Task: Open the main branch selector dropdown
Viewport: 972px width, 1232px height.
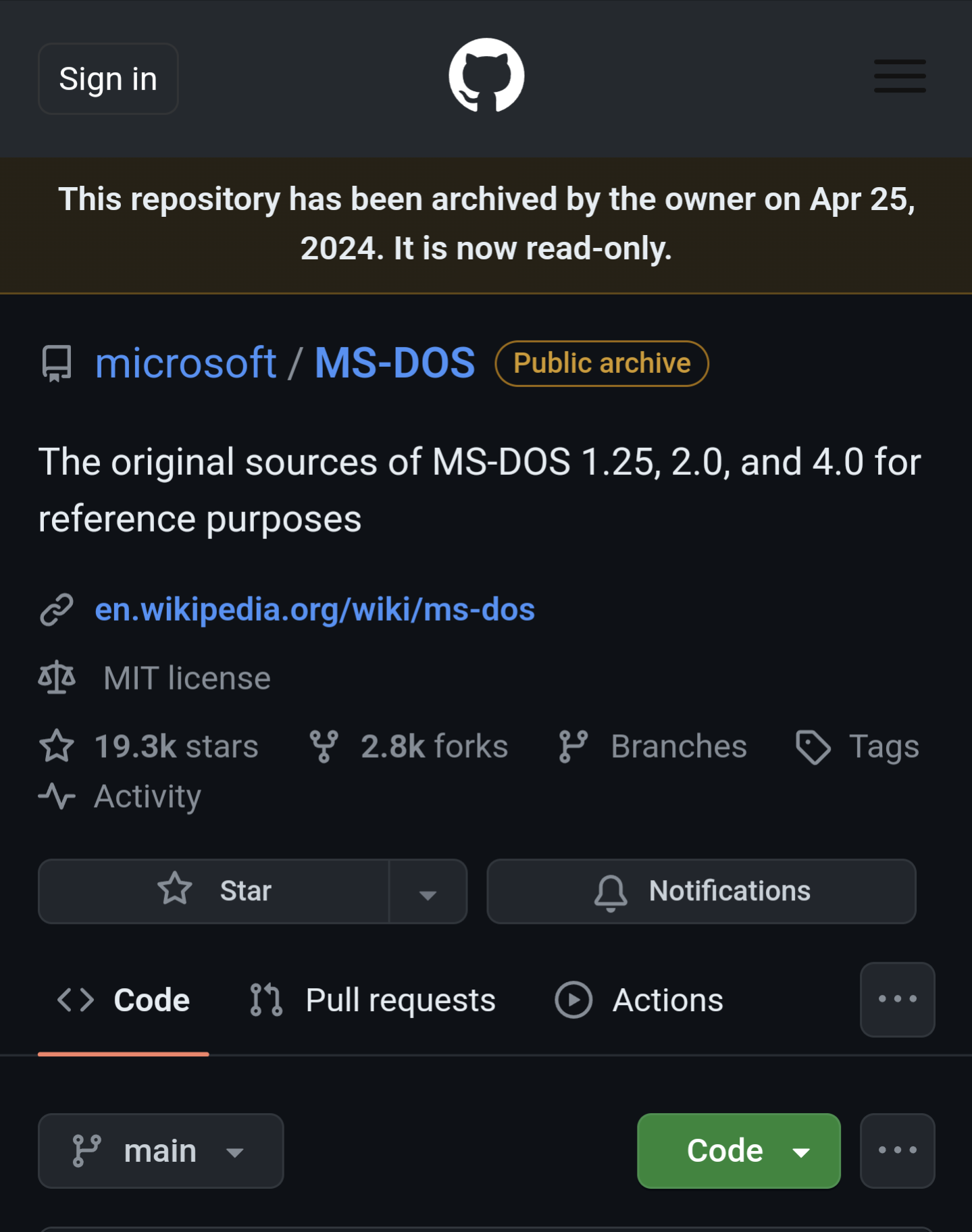Action: click(x=161, y=1151)
